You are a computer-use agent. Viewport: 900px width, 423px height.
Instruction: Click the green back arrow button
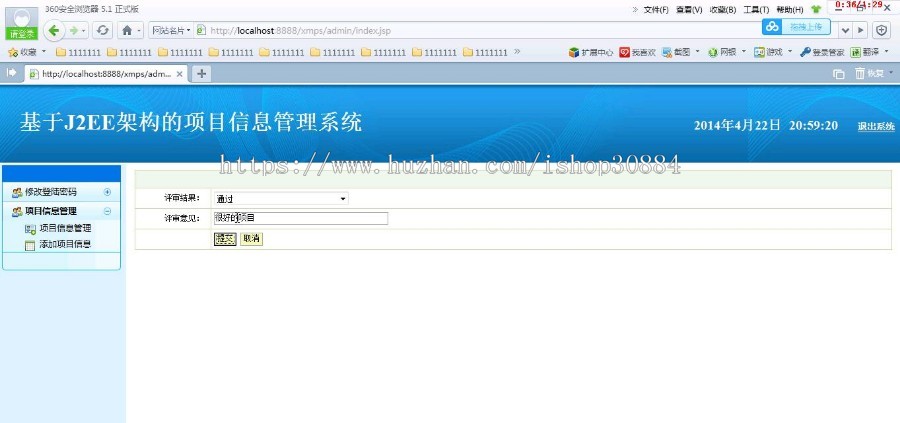point(55,30)
